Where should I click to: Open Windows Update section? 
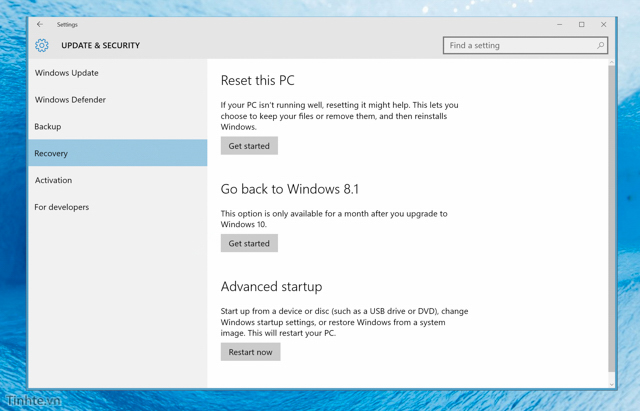click(x=118, y=73)
